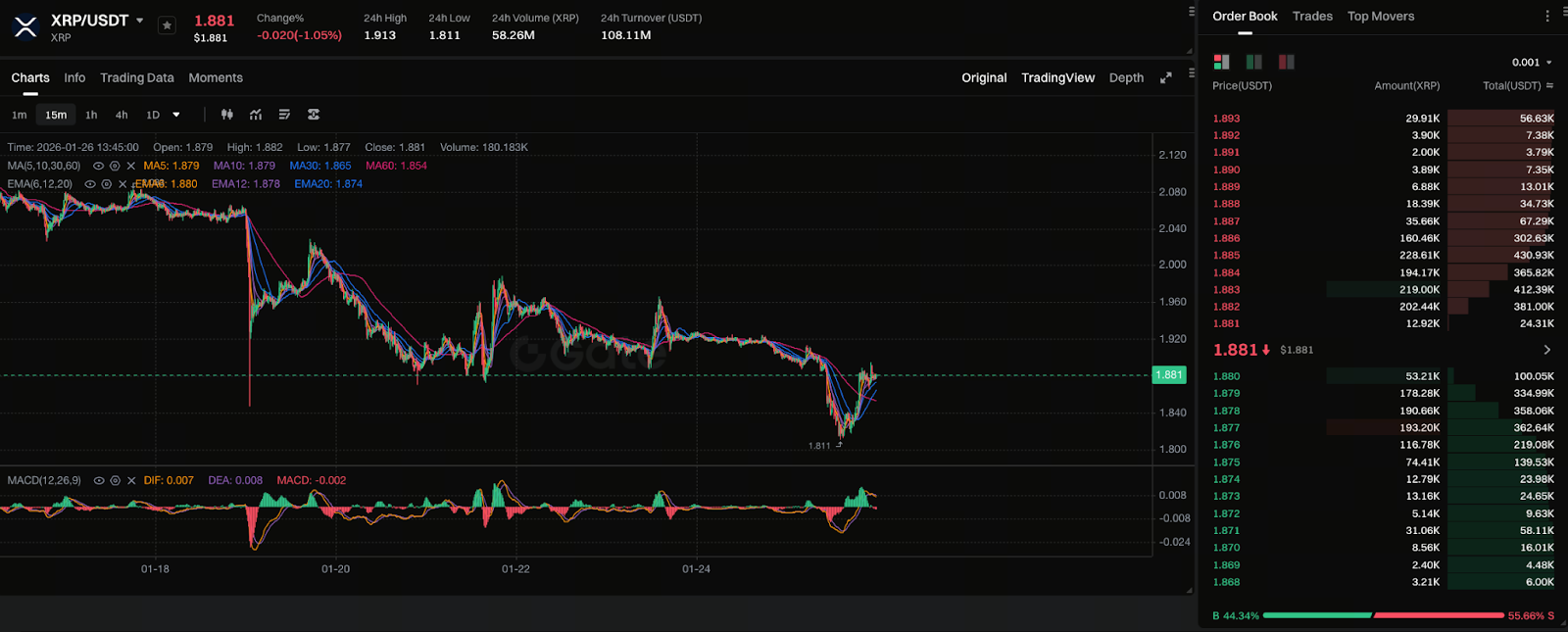Screen dimensions: 1568x632
Task: Select ask price 1.893 row
Action: pos(1383,119)
